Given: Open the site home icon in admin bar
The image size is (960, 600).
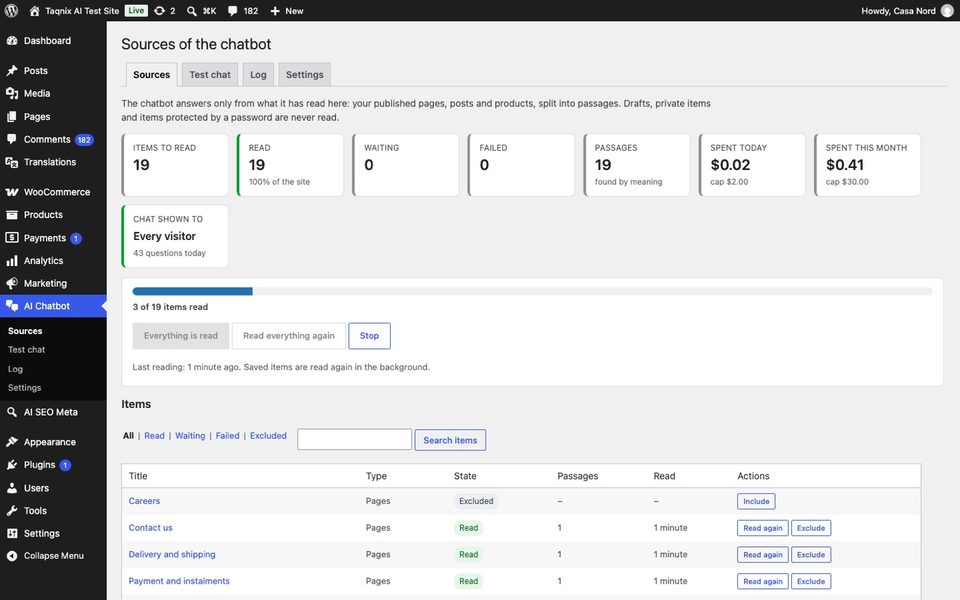Looking at the screenshot, I should (34, 11).
